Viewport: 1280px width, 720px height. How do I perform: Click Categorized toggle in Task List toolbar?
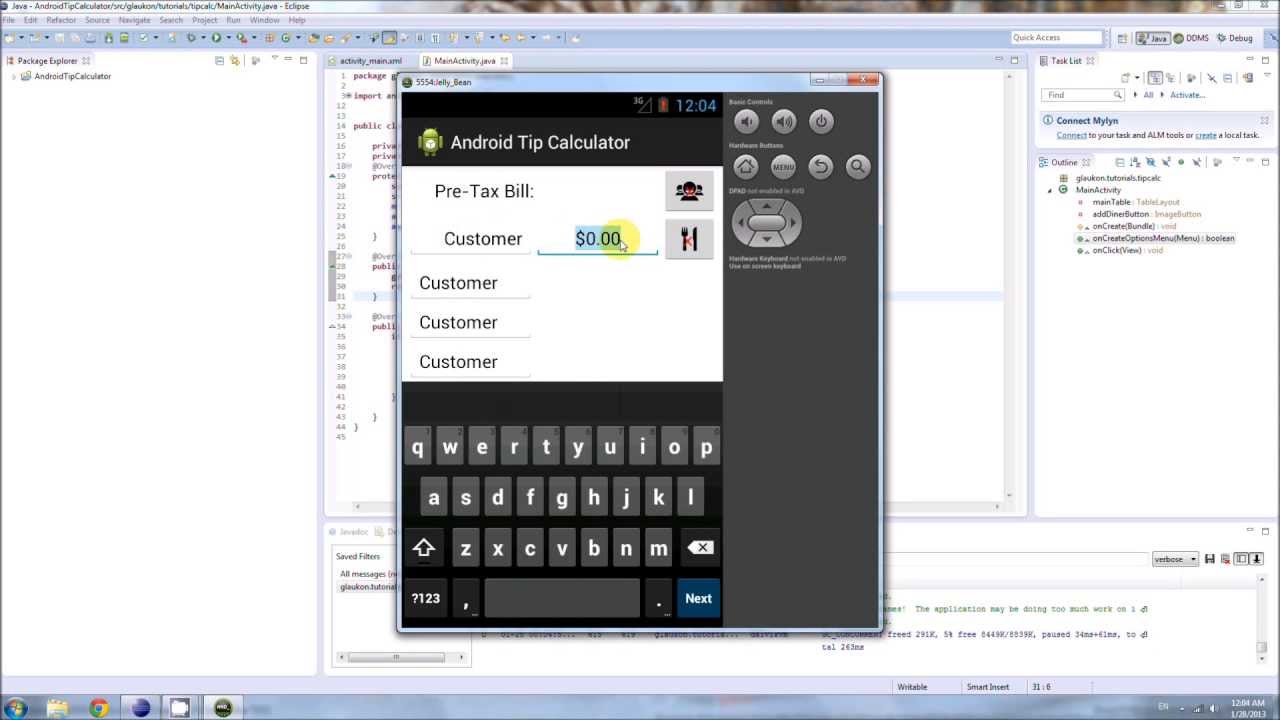1155,78
